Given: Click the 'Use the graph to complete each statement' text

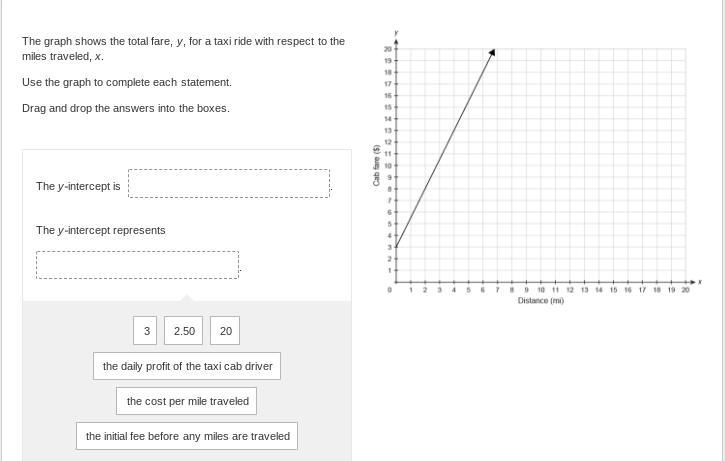Looking at the screenshot, I should (127, 82).
